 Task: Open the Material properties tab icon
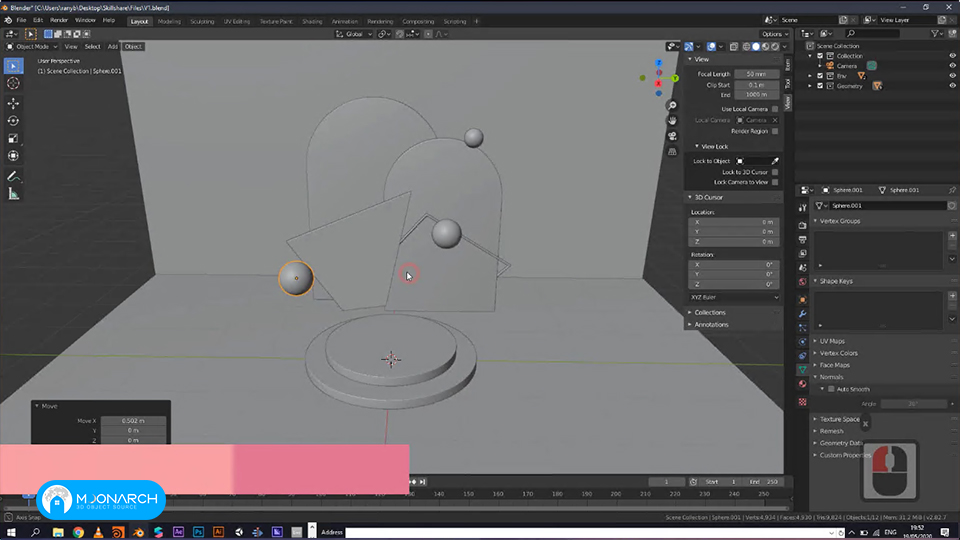tap(803, 384)
